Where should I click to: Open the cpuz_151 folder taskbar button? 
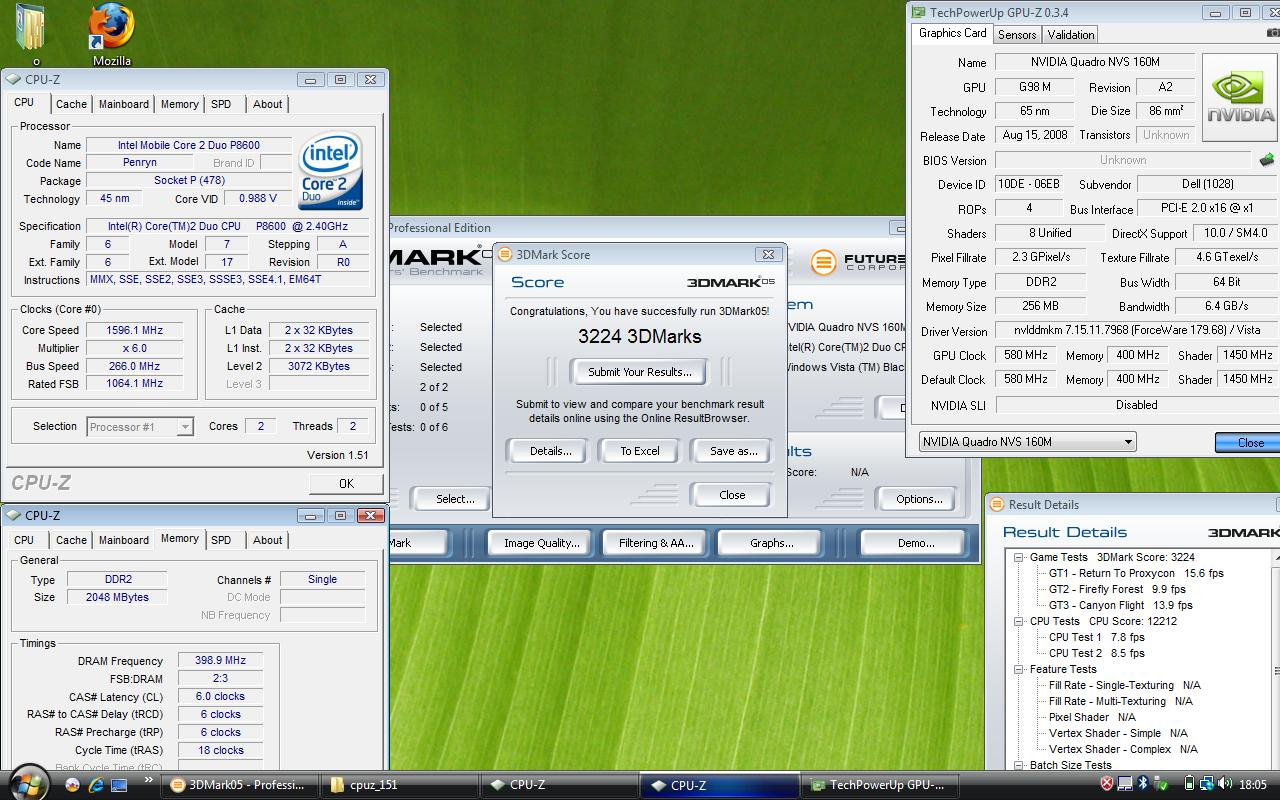[398, 785]
